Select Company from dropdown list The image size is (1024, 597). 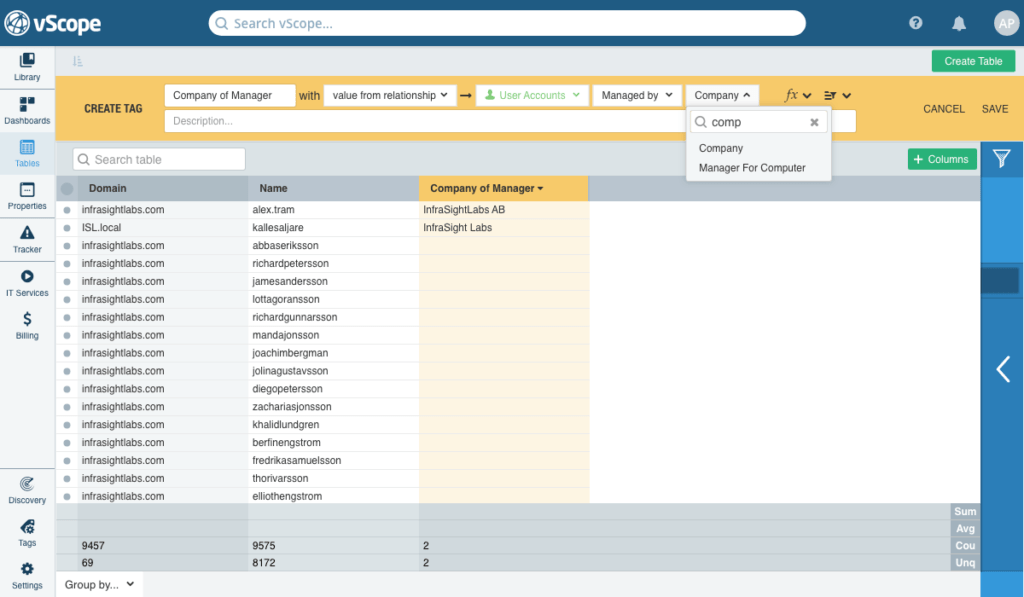point(721,148)
